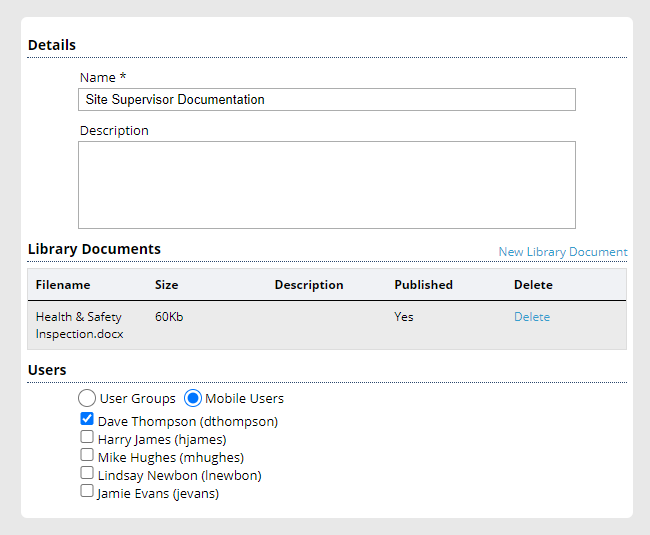This screenshot has height=535, width=650.
Task: Tick the Jamie Evans checkbox
Action: pos(87,492)
